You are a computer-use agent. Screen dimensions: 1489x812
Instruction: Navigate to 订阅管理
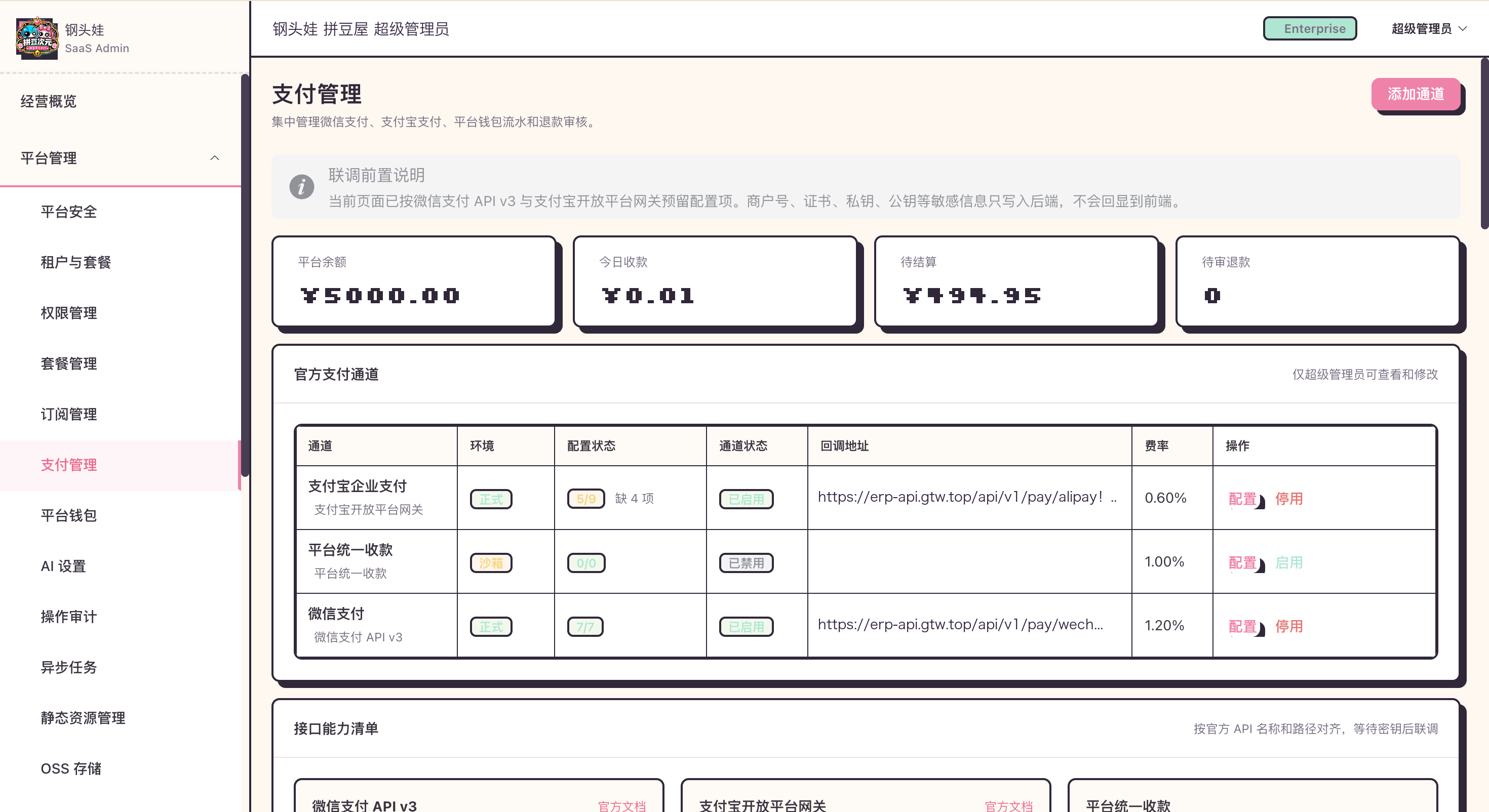120,414
